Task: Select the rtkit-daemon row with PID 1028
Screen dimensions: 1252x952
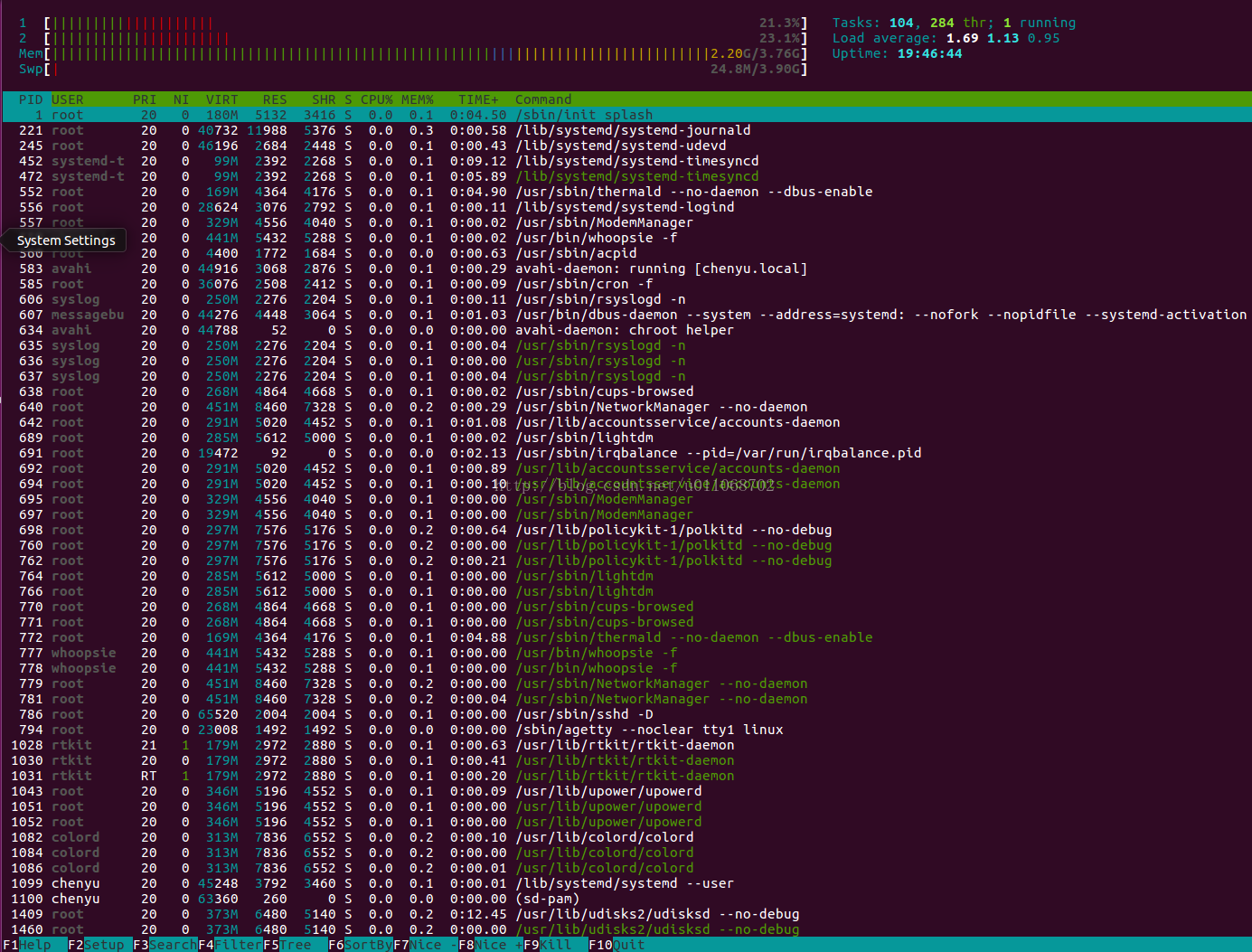Action: pyautogui.click(x=626, y=745)
